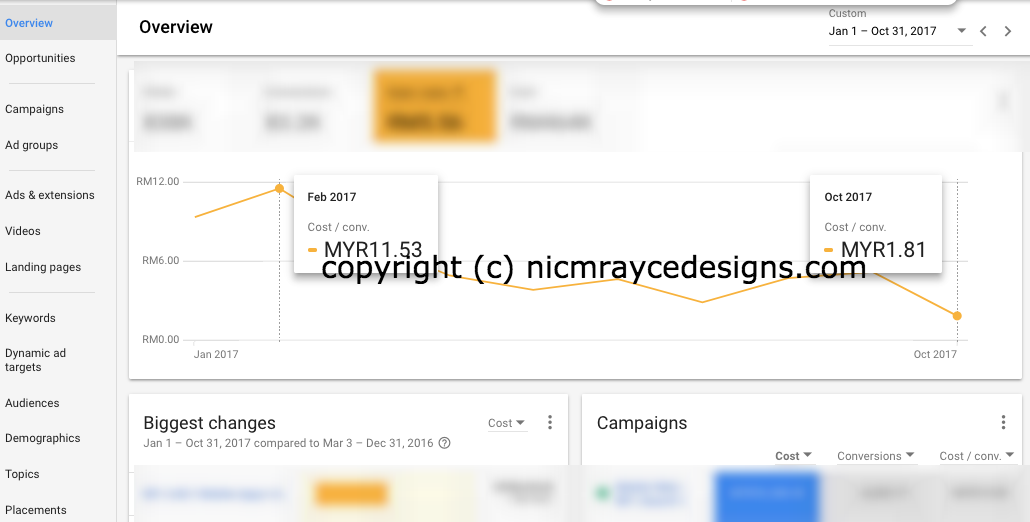Open the Campaigns section in the sidebar
The image size is (1030, 522).
click(x=34, y=109)
